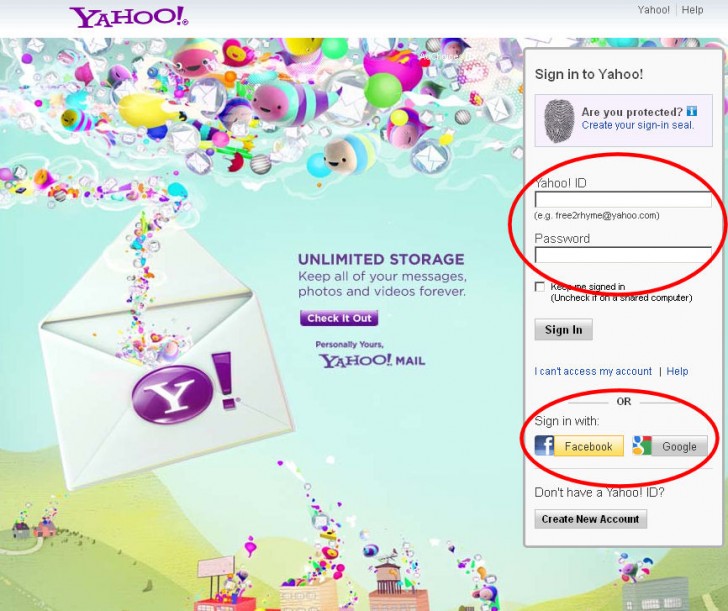
Task: Click the Yahoo! logo in the header
Action: click(129, 17)
